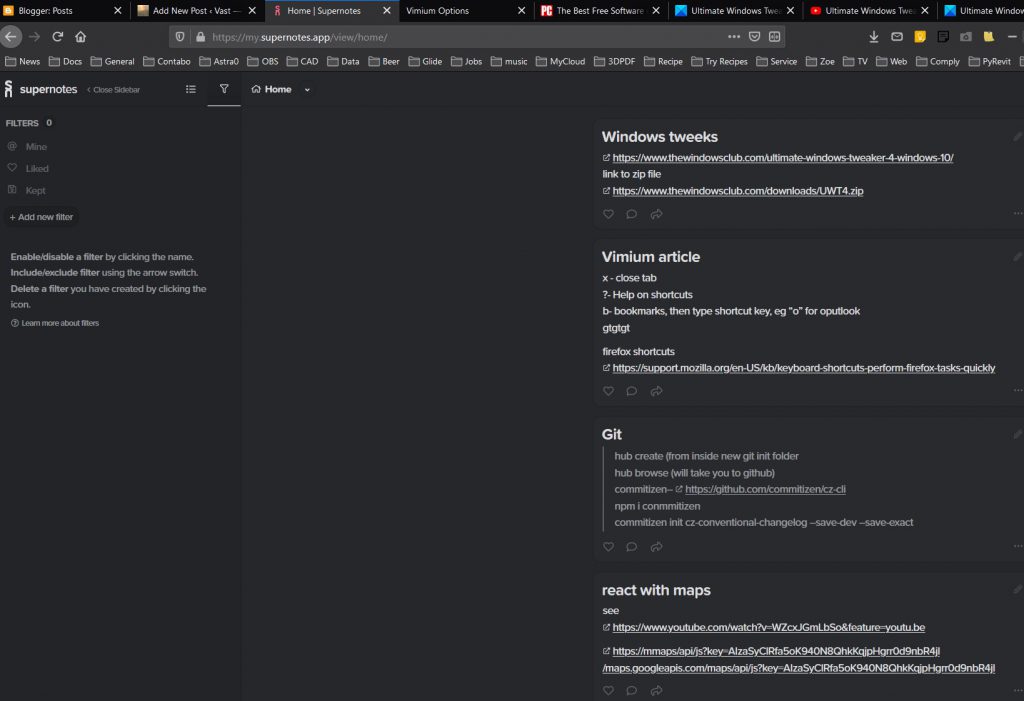The image size is (1024, 701).
Task: Open the UWT4.zip download link
Action: 737,191
